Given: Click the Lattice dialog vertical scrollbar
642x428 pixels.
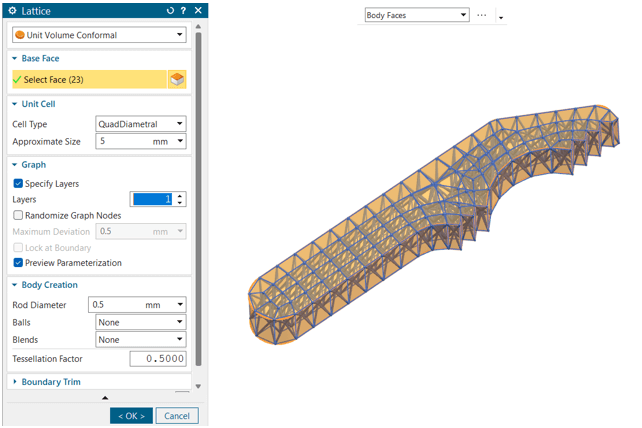Looking at the screenshot, I should (x=198, y=200).
